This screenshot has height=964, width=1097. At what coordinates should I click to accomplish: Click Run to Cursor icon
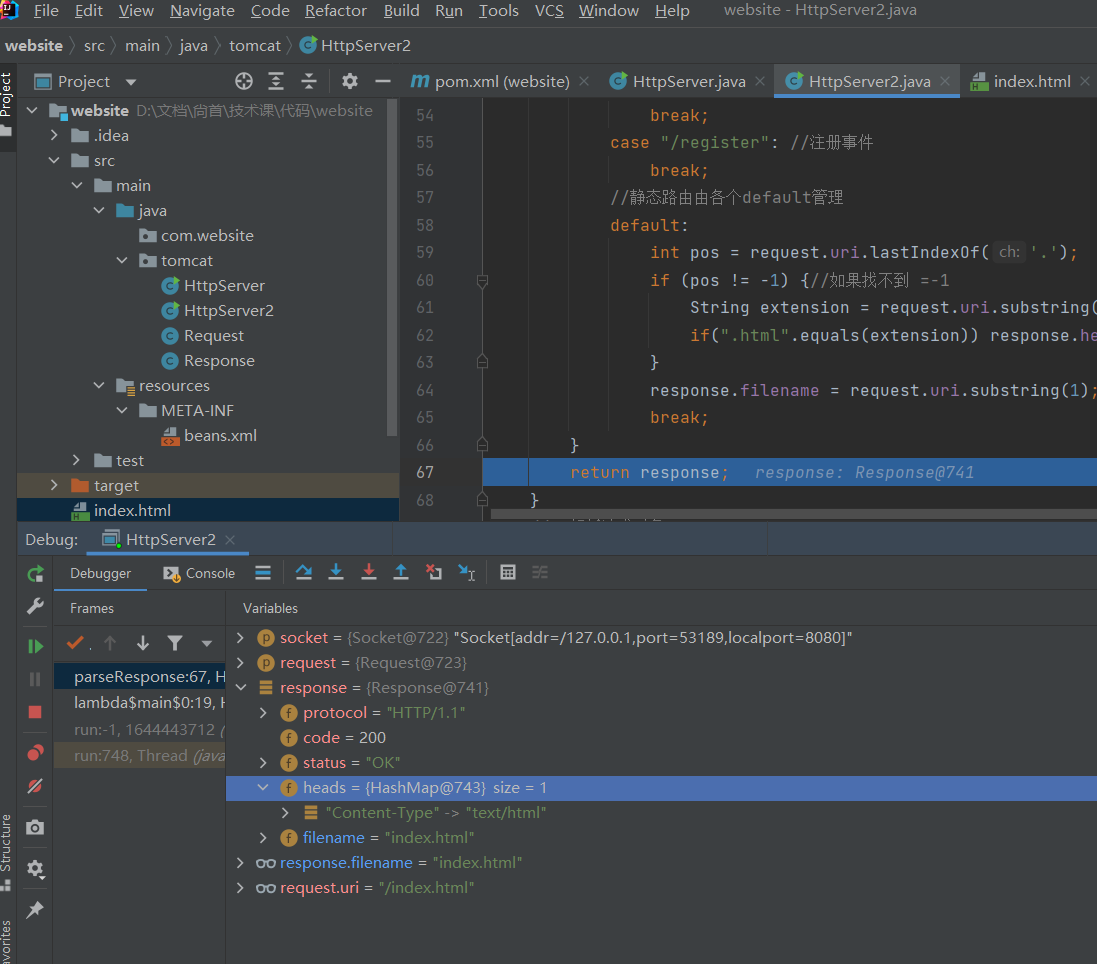(466, 572)
